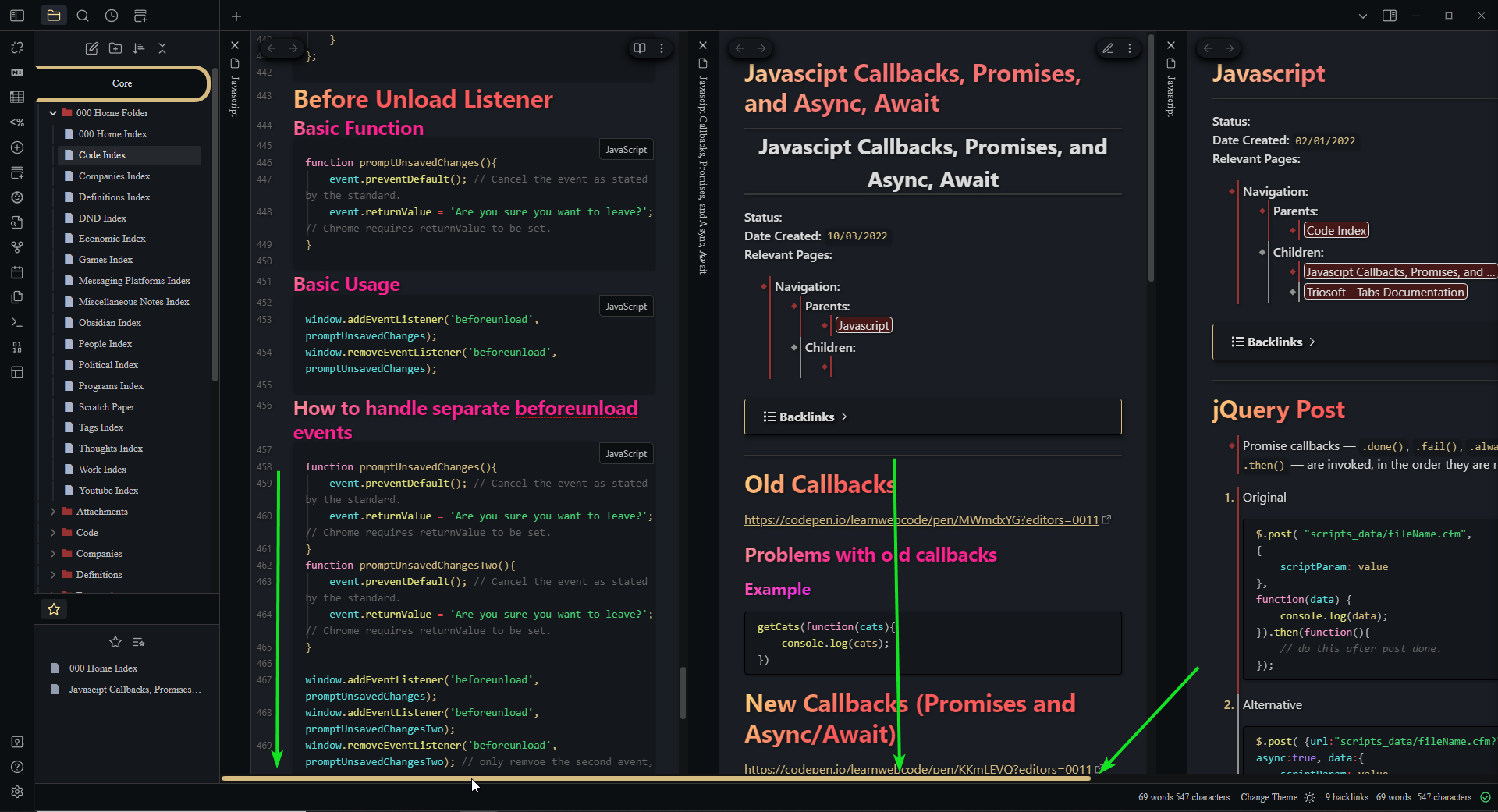Image resolution: width=1498 pixels, height=812 pixels.
Task: Open the CodePen link under Old Callbacks
Action: [921, 519]
